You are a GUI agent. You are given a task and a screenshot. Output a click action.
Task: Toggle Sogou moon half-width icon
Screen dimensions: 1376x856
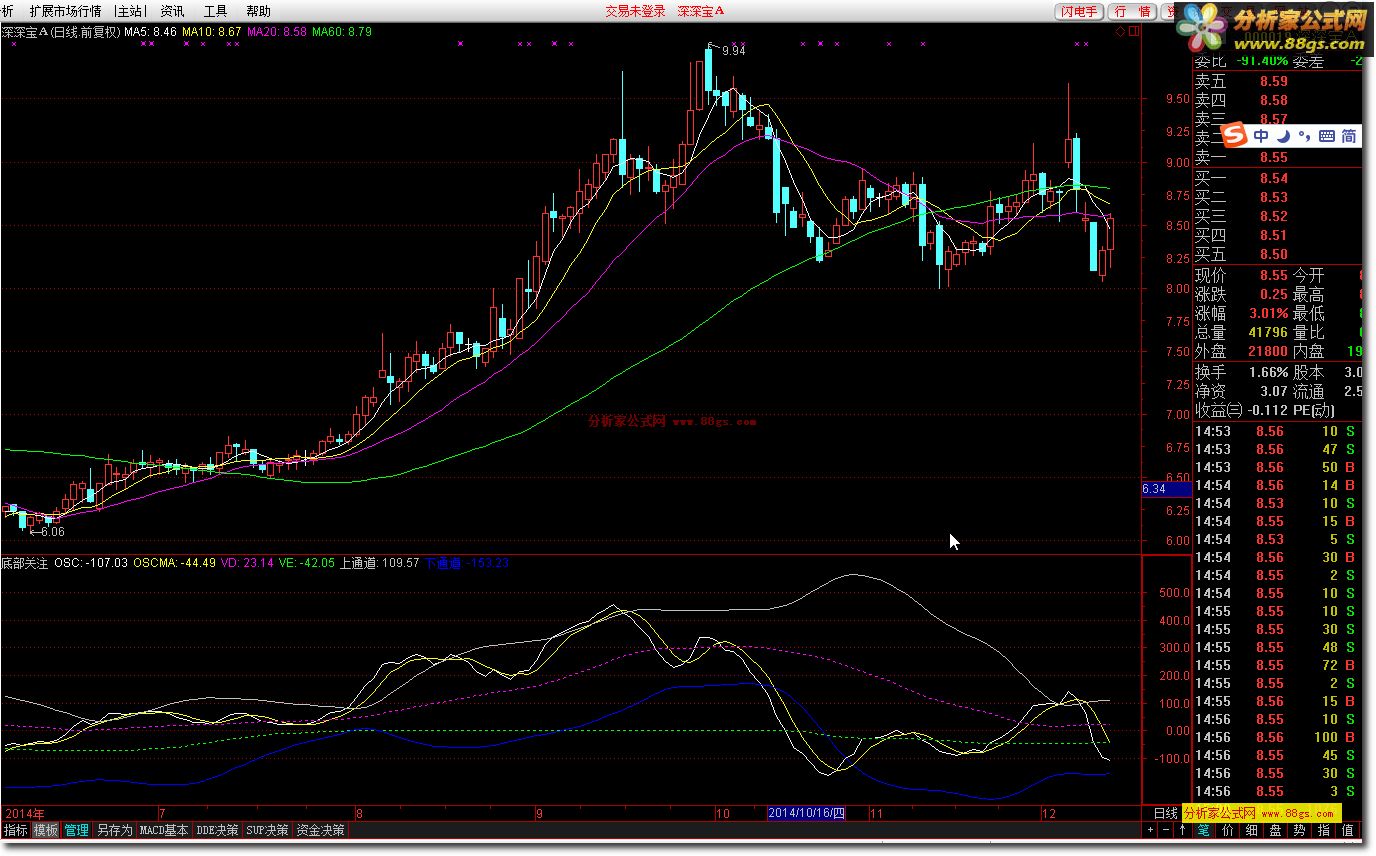[x=1283, y=135]
